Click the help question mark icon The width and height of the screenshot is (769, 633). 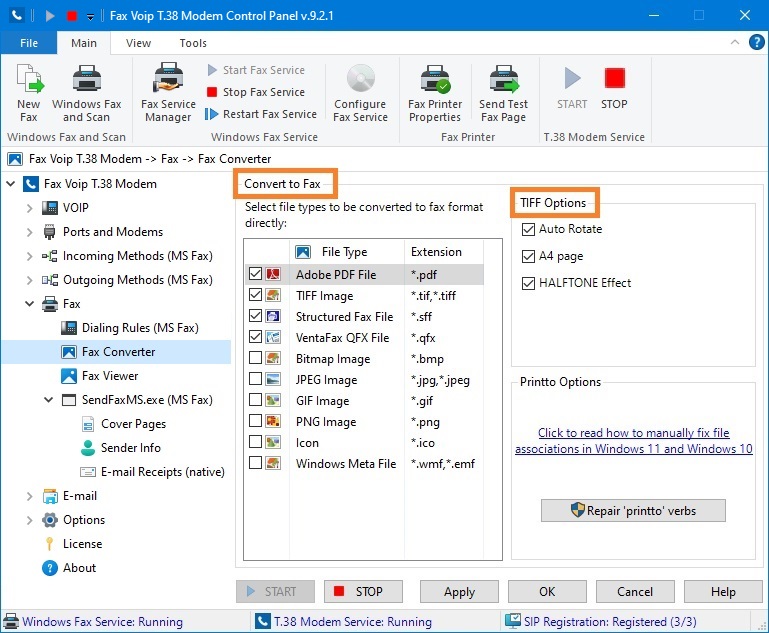(756, 42)
